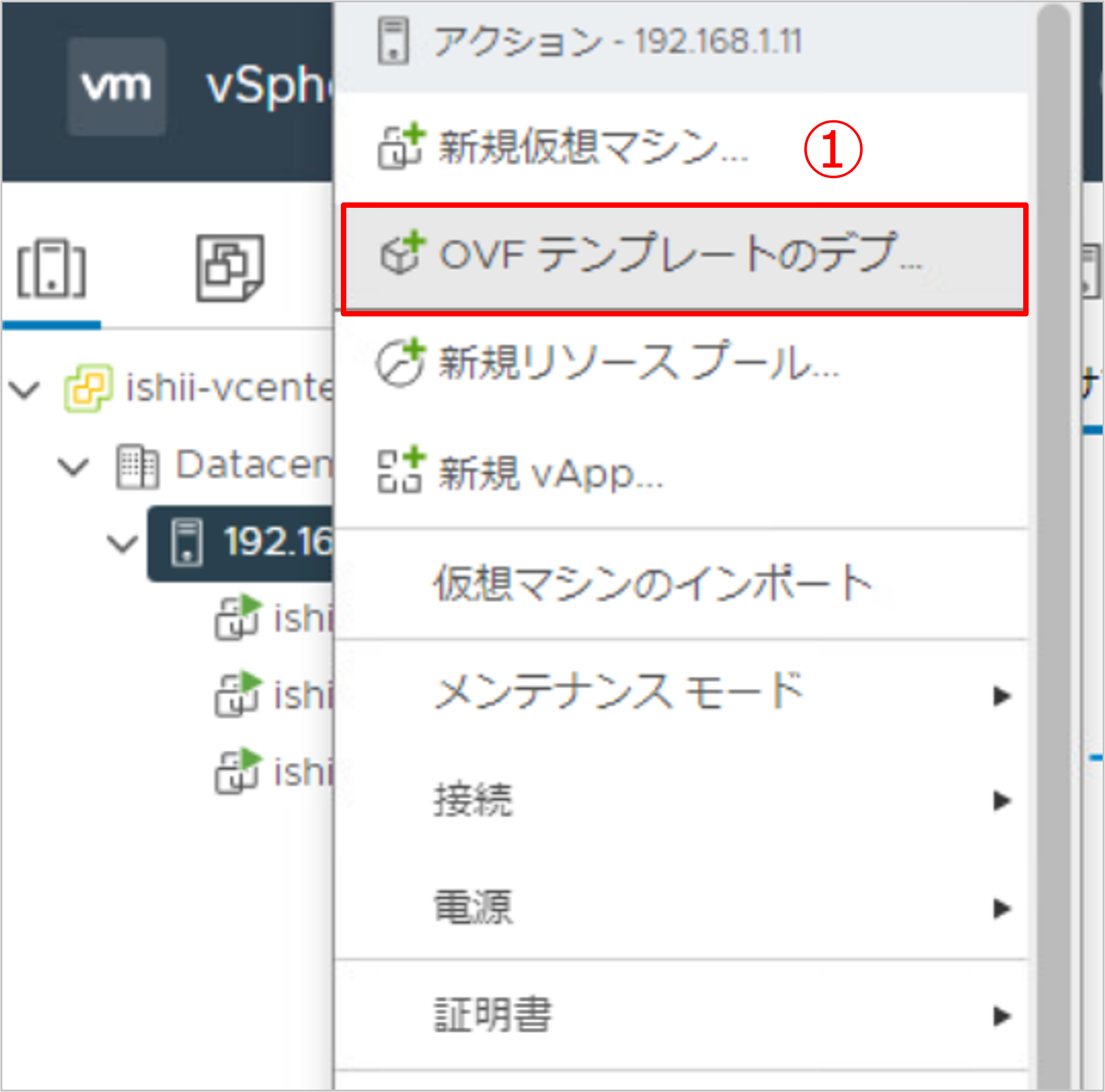Click the 新規 vApp icon

click(401, 470)
